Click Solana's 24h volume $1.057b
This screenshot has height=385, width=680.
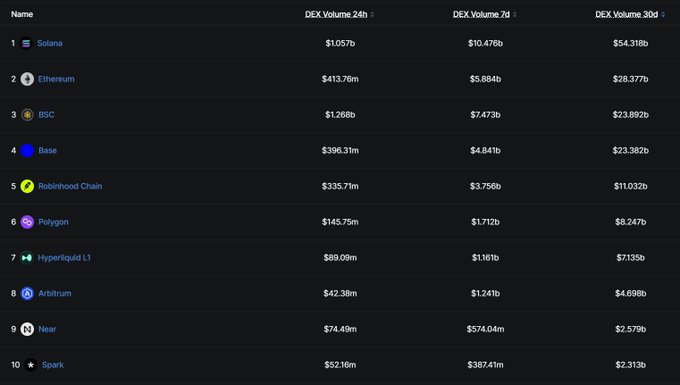[x=340, y=43]
